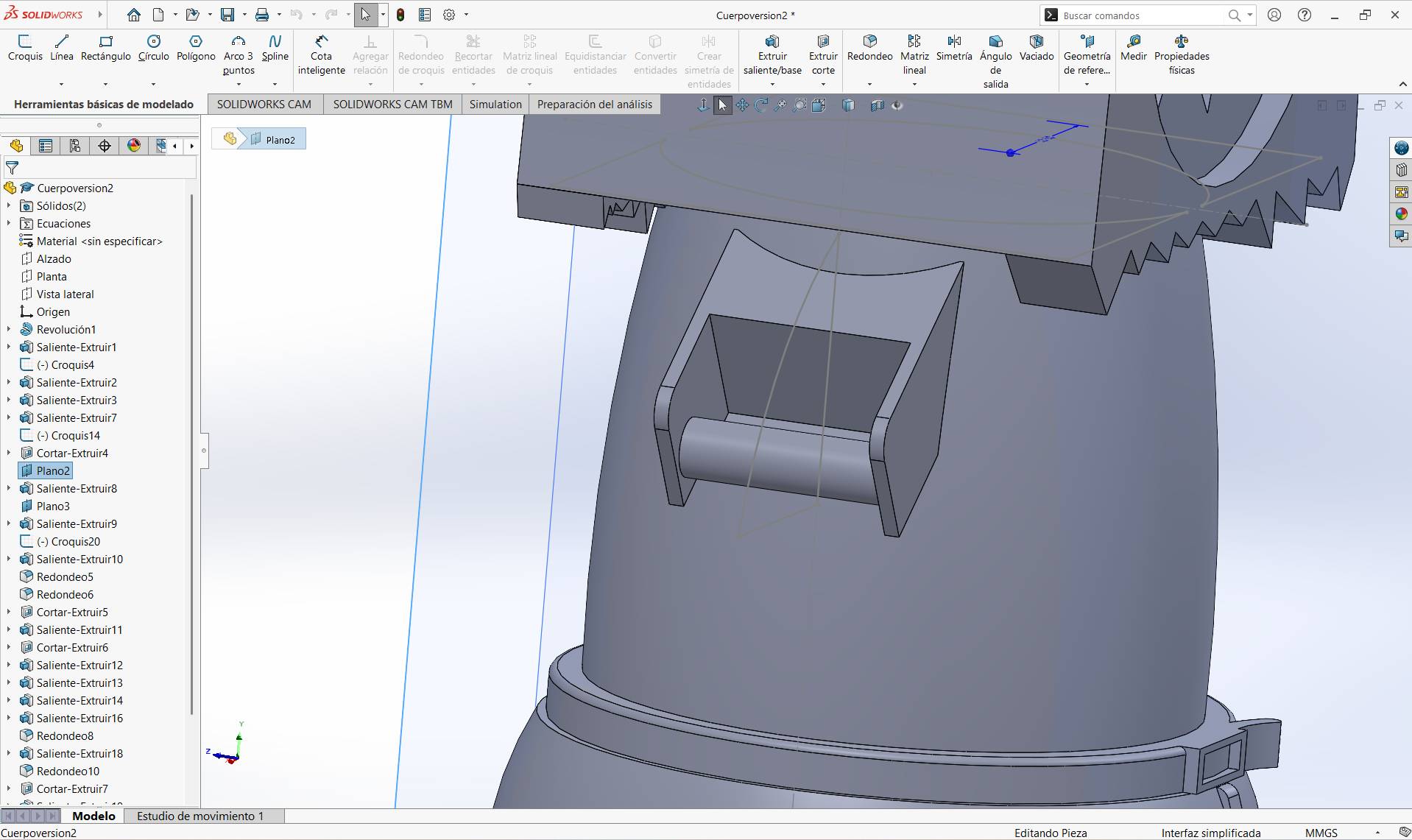The width and height of the screenshot is (1412, 840).
Task: Open the Appearances task pane globe
Action: tap(1401, 214)
